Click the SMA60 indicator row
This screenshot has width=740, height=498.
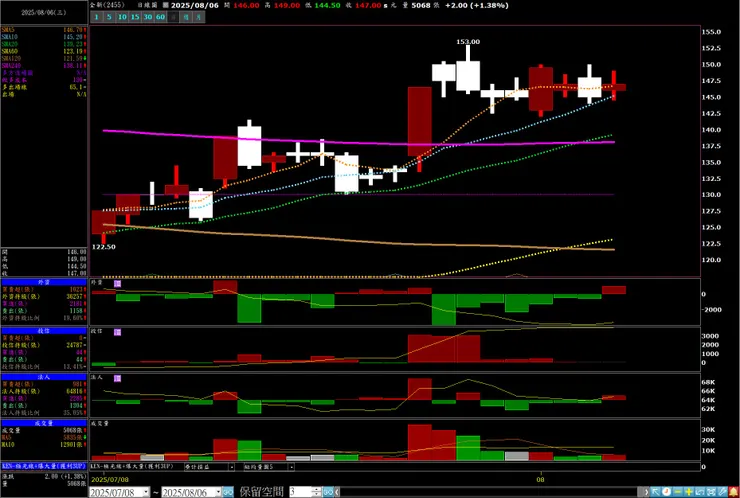(44, 51)
